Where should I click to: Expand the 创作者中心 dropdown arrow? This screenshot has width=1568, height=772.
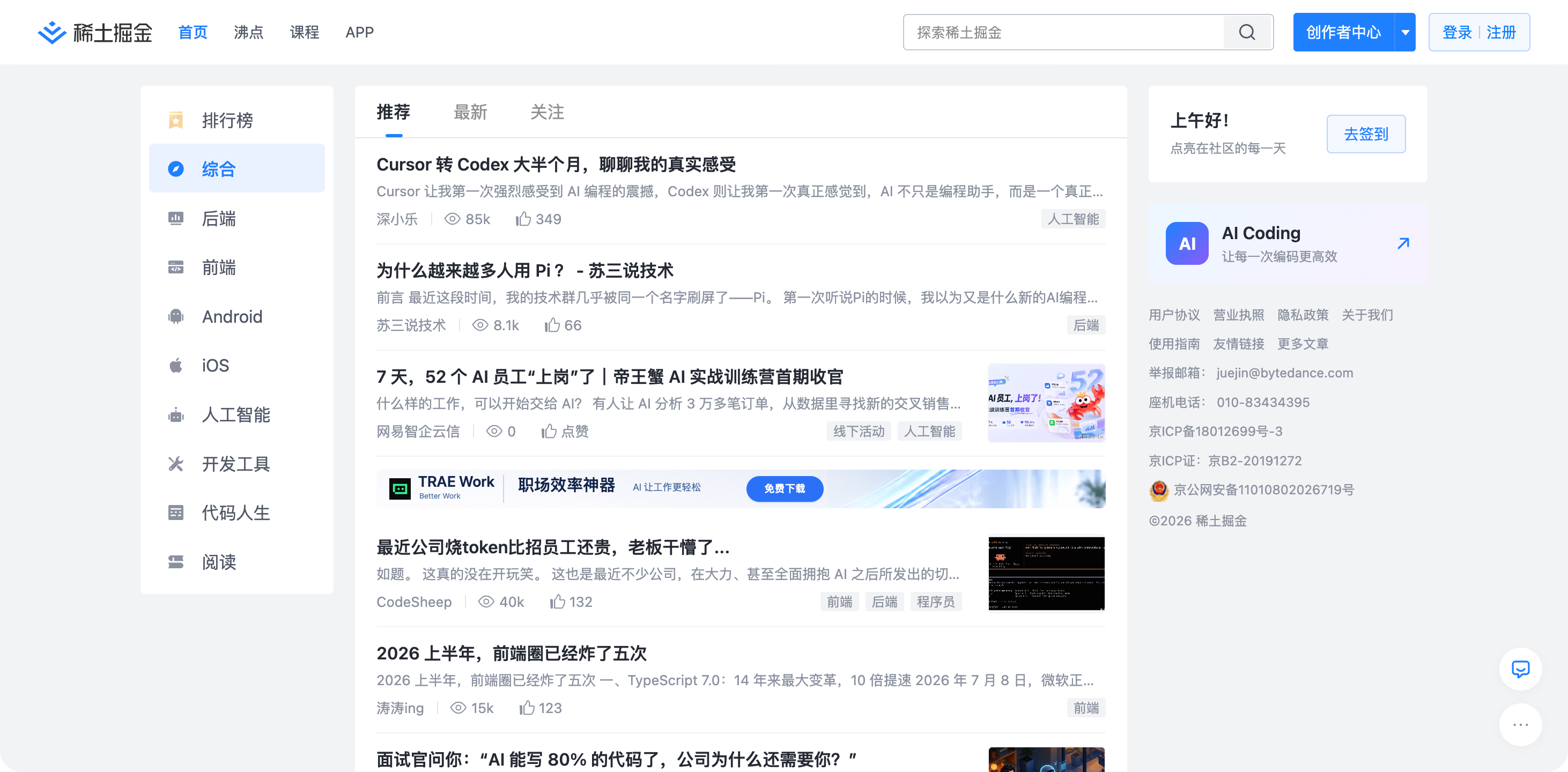1405,32
